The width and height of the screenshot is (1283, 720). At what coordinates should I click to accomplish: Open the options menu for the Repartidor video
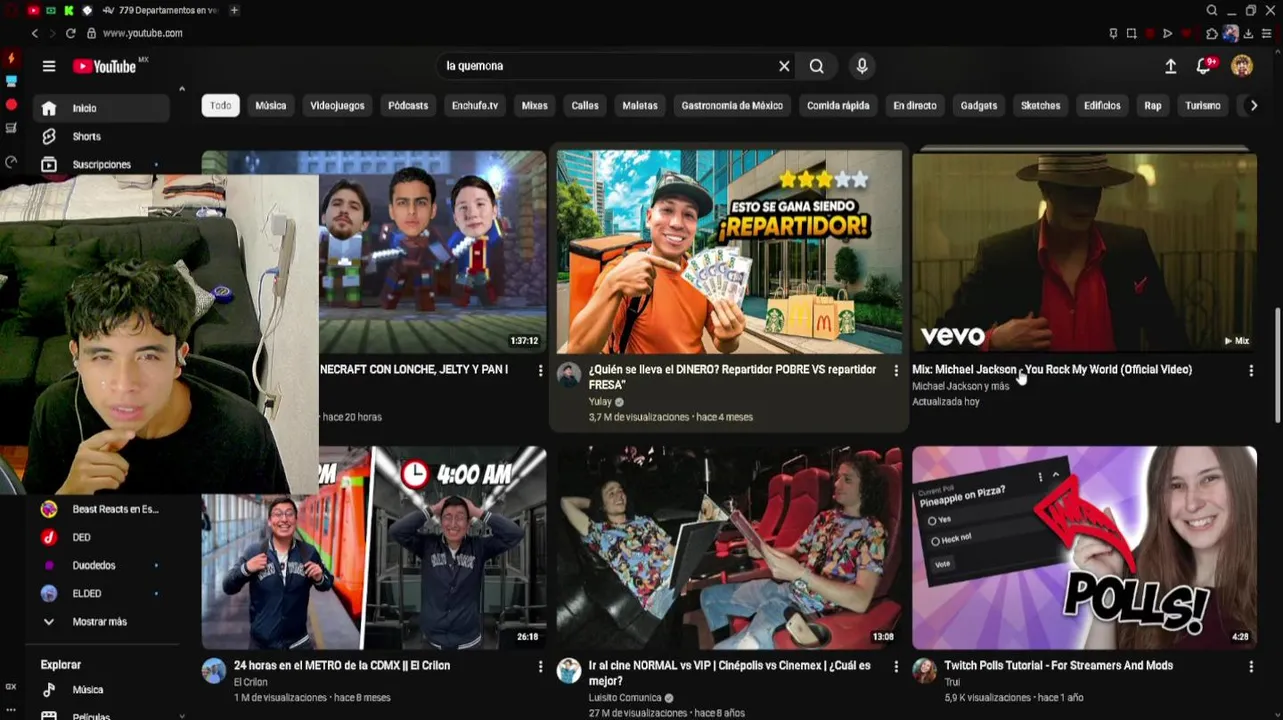point(896,371)
